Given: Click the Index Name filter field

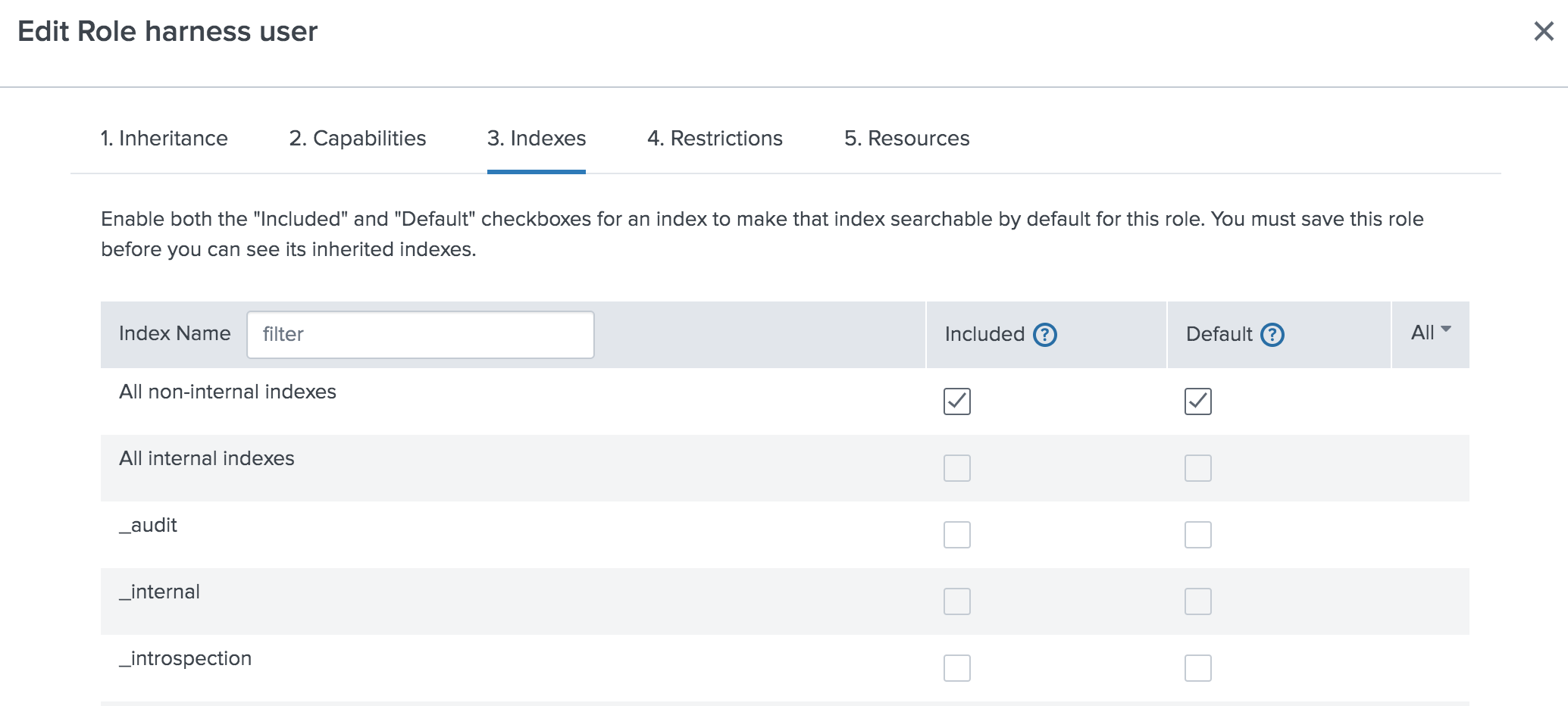Looking at the screenshot, I should 420,334.
